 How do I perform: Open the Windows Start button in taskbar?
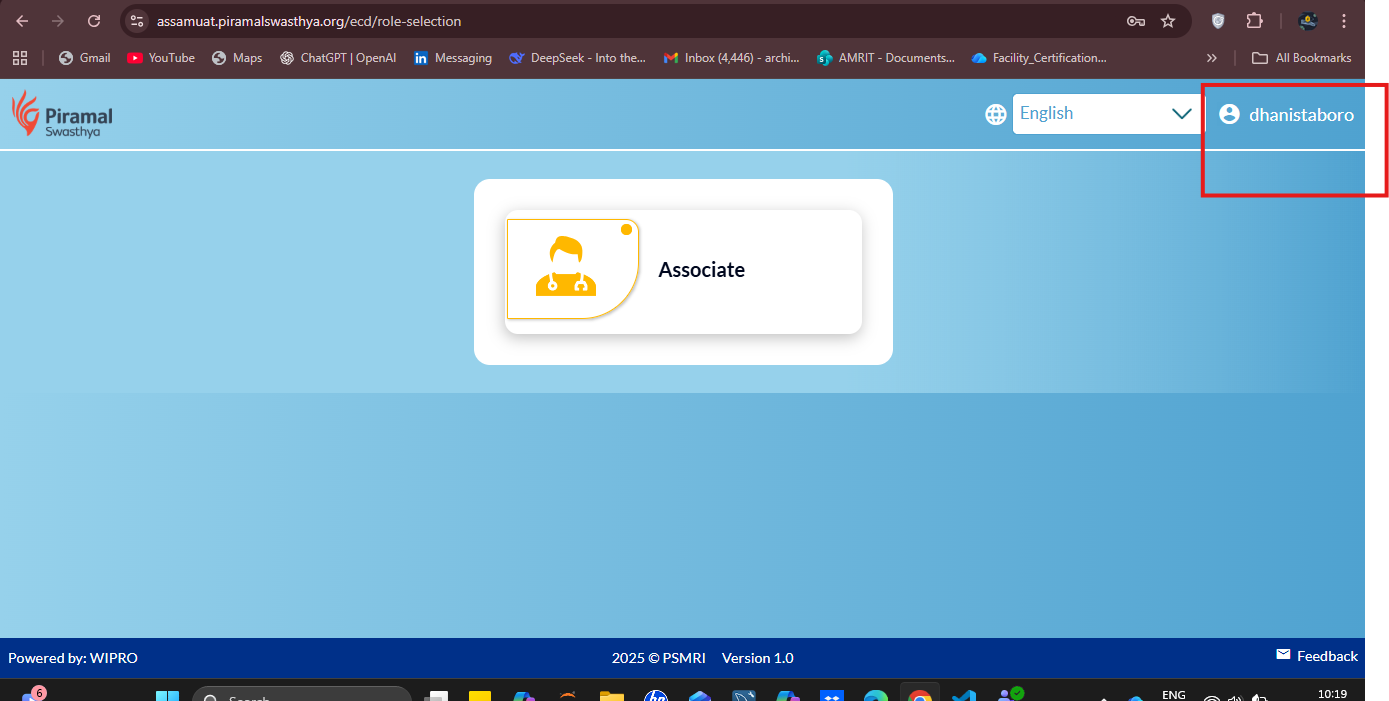point(167,696)
